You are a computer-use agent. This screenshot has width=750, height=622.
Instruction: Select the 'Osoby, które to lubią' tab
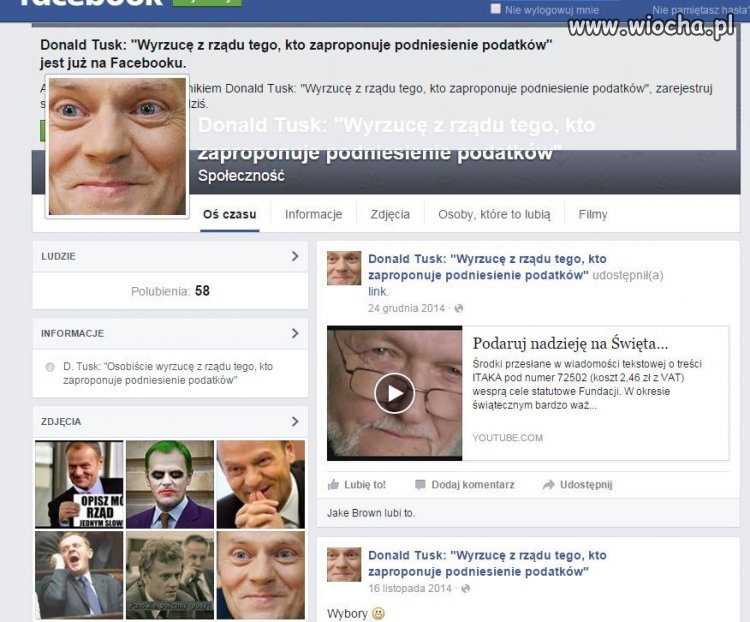[494, 214]
